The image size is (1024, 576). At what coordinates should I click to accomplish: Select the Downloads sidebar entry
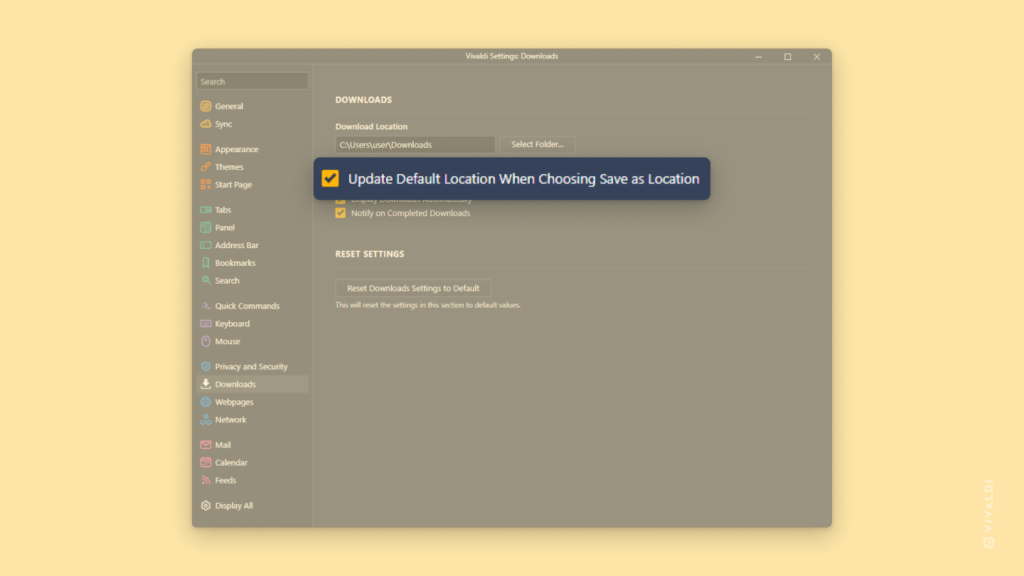(252, 384)
